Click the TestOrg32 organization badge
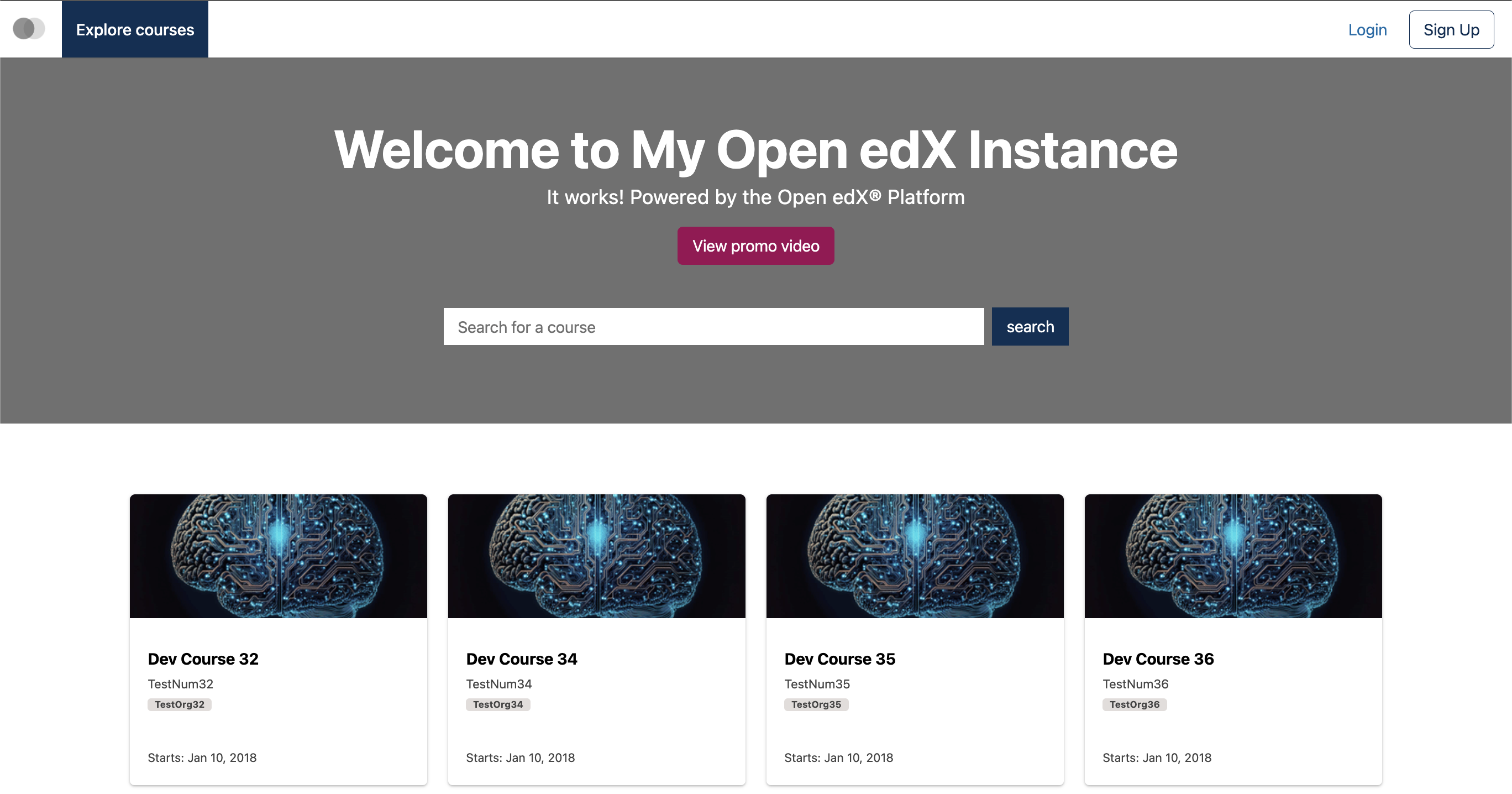1512x794 pixels. pyautogui.click(x=180, y=704)
